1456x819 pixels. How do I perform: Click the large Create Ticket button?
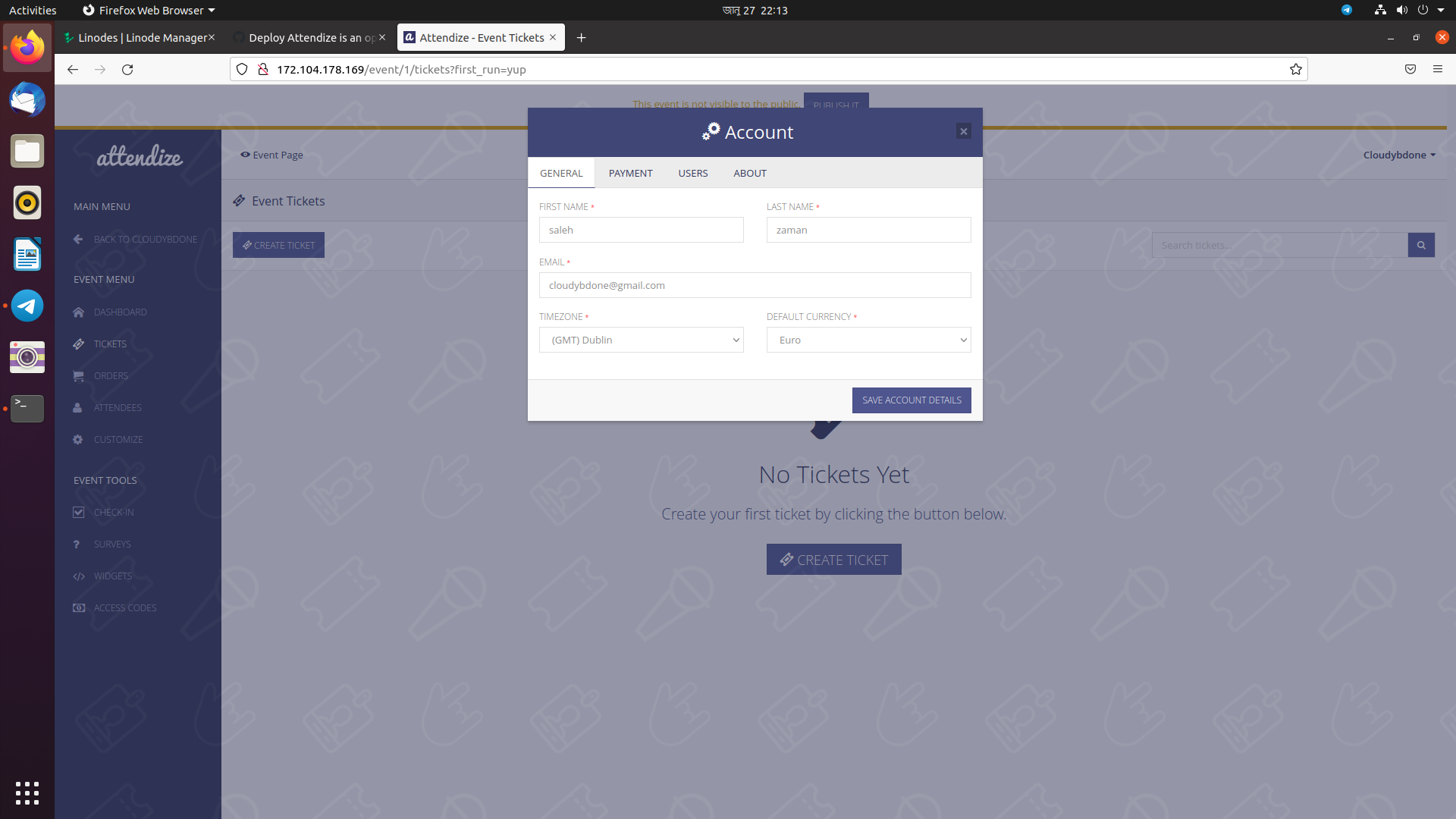tap(833, 560)
